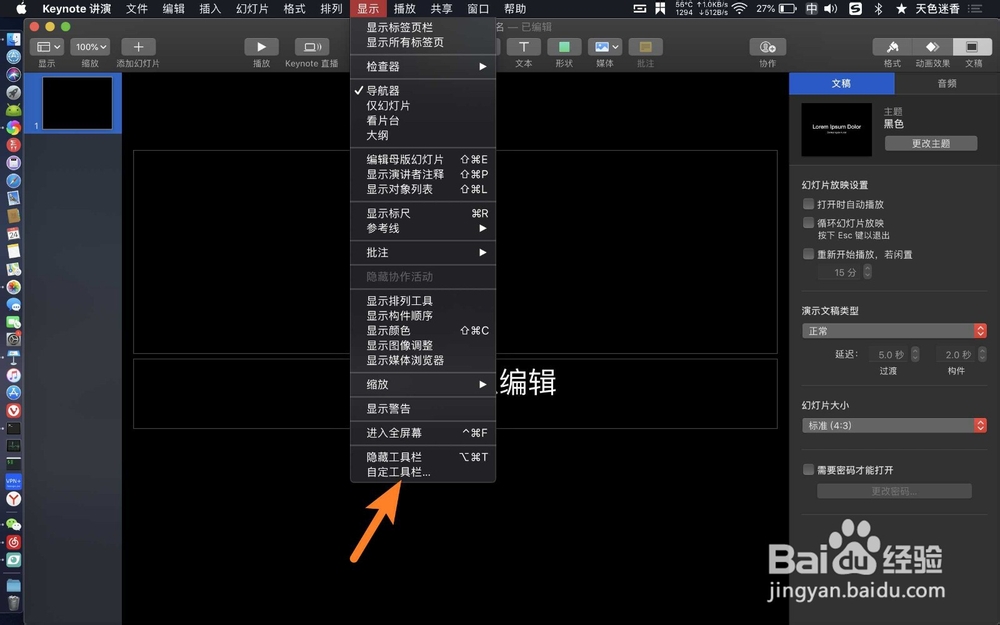Open the 幻灯片 menu in menu bar
The image size is (1000, 625).
pyautogui.click(x=253, y=8)
